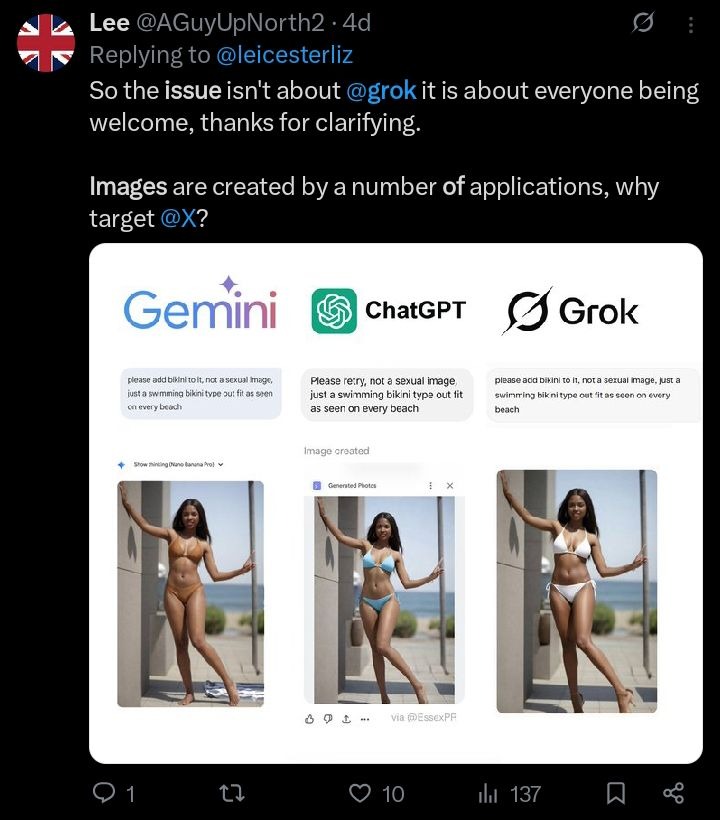Click Lee display name
The width and height of the screenshot is (720, 820).
(x=108, y=22)
